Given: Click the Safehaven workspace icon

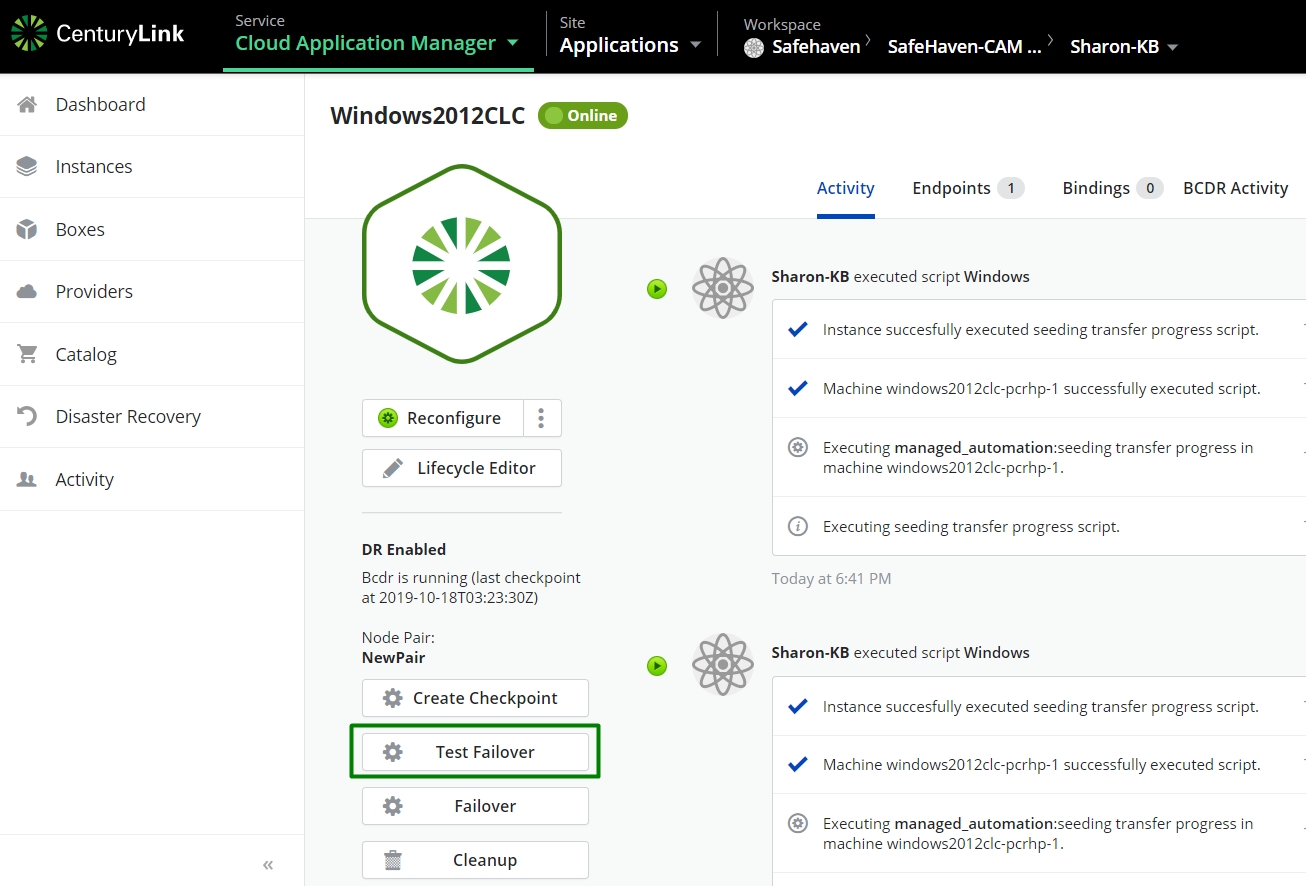Looking at the screenshot, I should [754, 47].
